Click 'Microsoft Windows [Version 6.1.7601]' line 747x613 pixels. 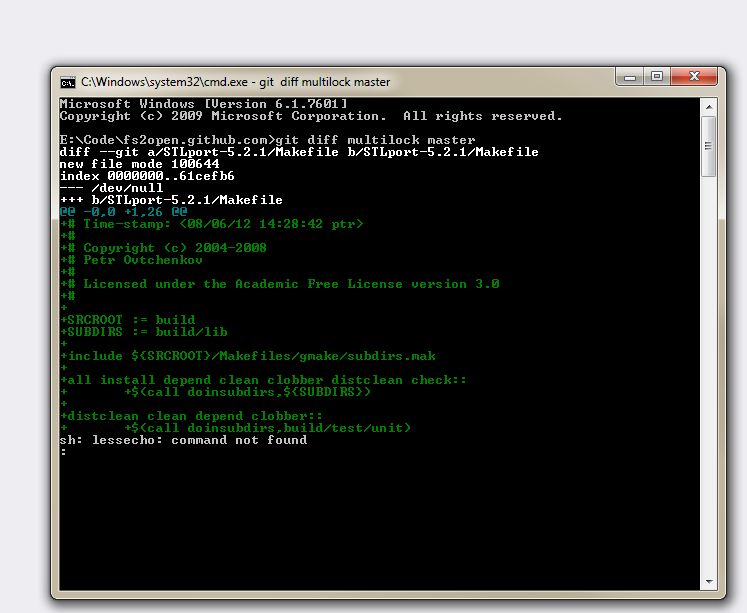point(203,104)
